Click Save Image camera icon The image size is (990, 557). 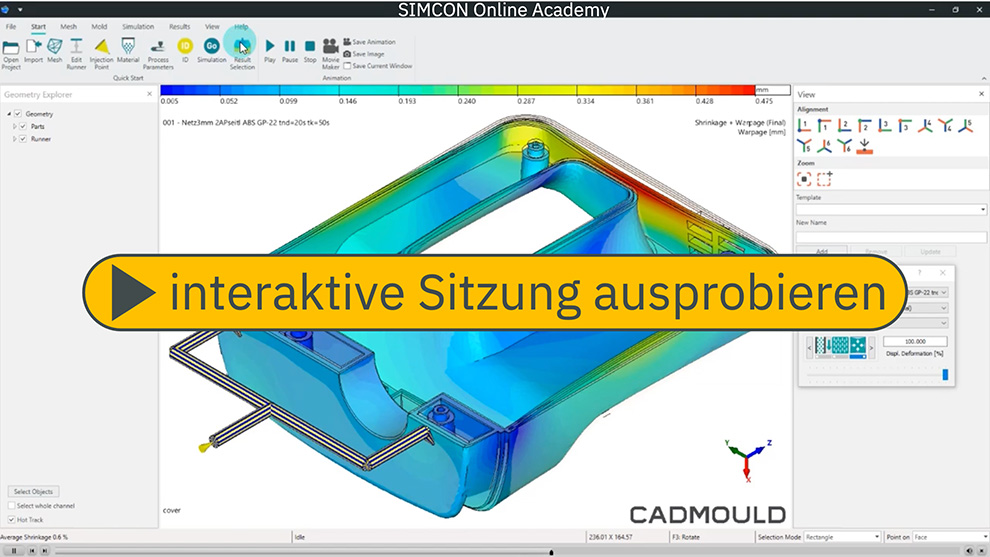point(347,54)
